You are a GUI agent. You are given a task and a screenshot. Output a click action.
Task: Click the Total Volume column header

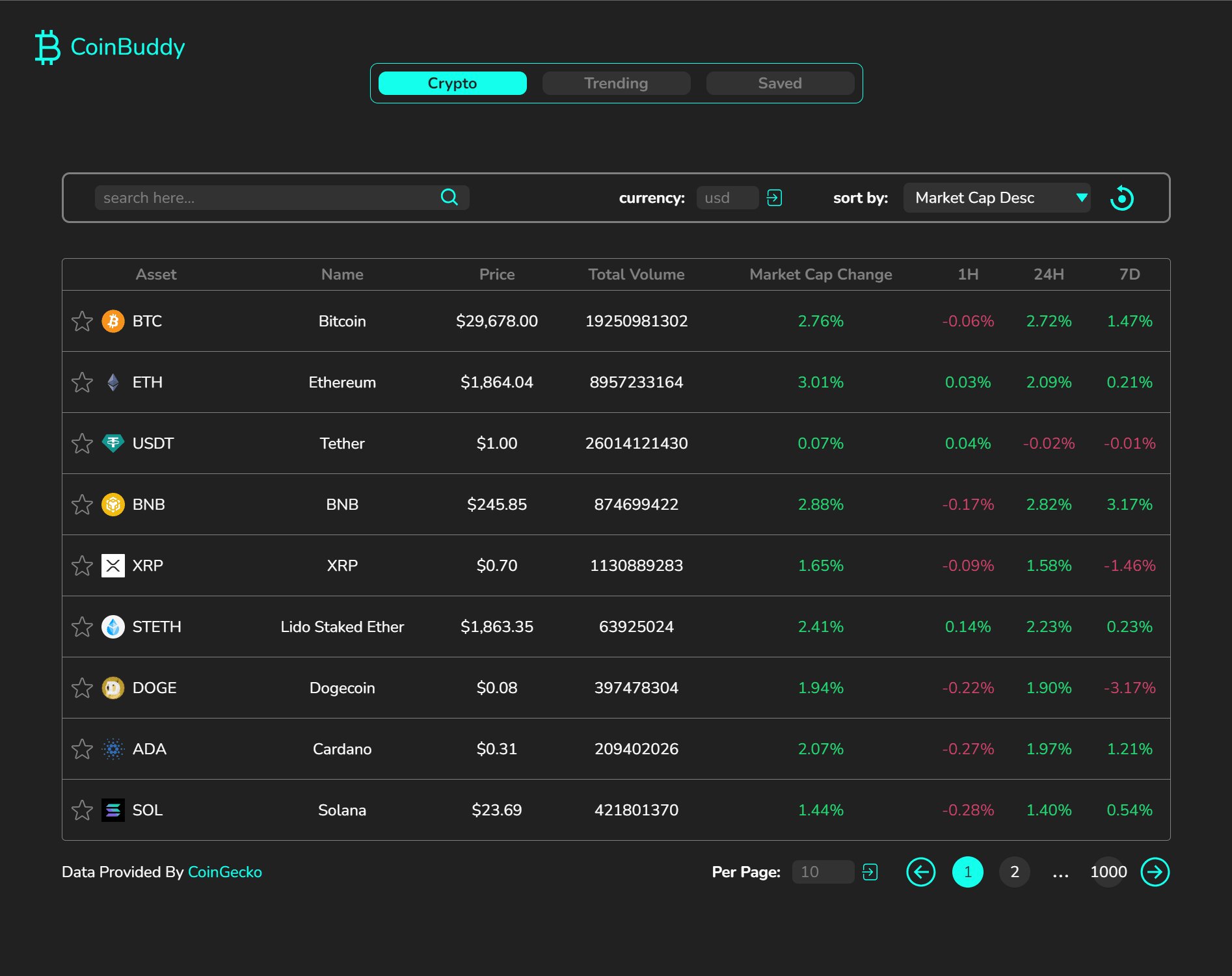coord(636,274)
